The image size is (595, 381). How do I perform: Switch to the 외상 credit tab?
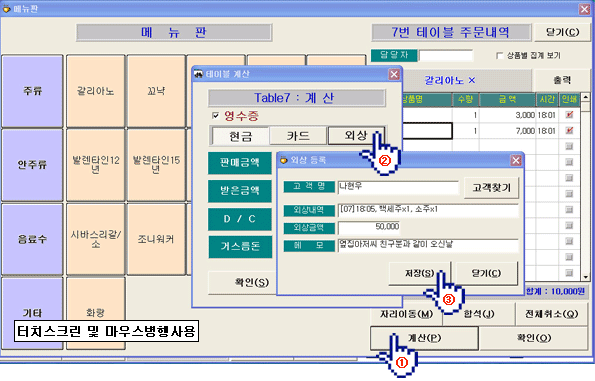coord(356,135)
